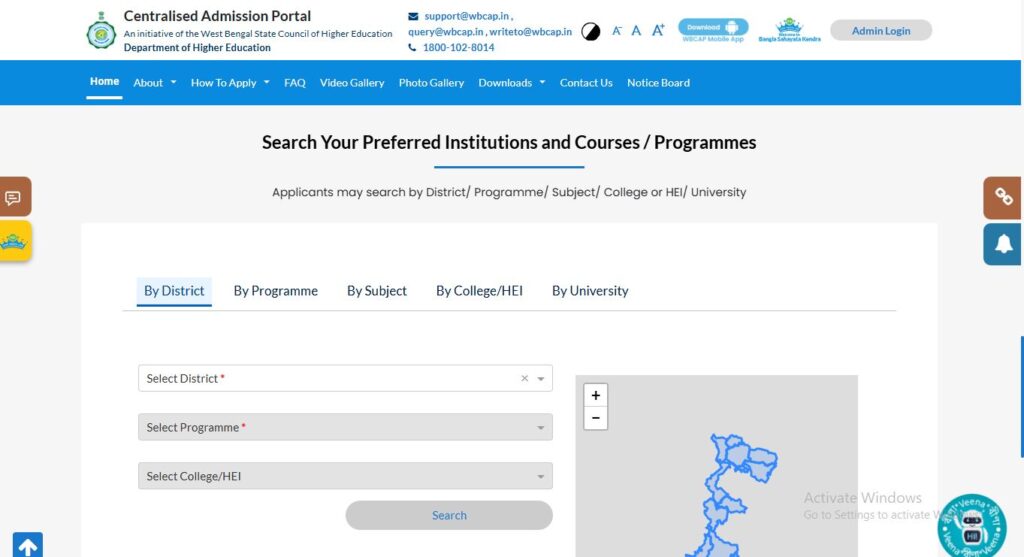1024x557 pixels.
Task: Open the Select District dropdown
Action: (345, 378)
